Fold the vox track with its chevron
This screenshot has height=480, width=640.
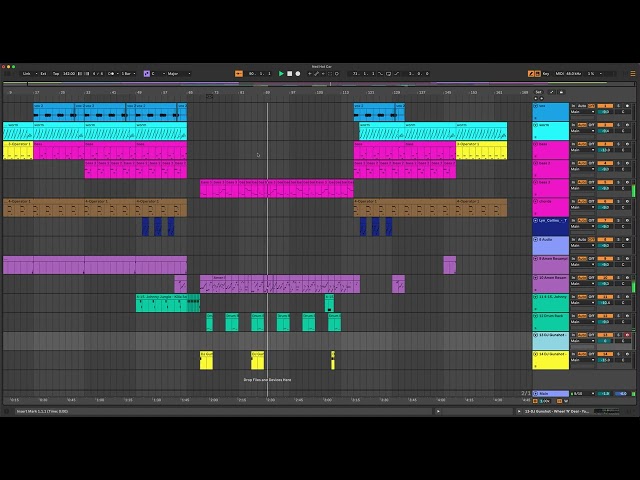536,106
